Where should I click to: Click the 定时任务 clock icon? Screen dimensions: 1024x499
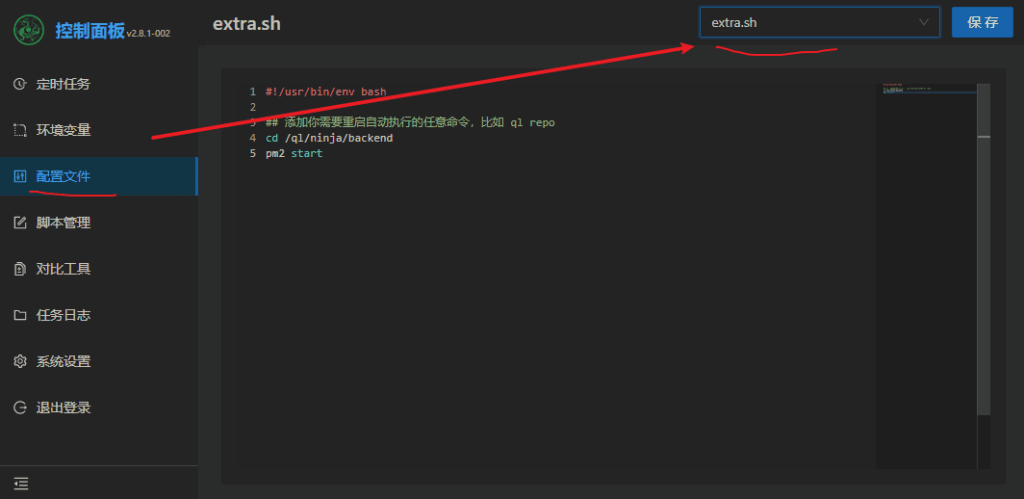(x=20, y=84)
